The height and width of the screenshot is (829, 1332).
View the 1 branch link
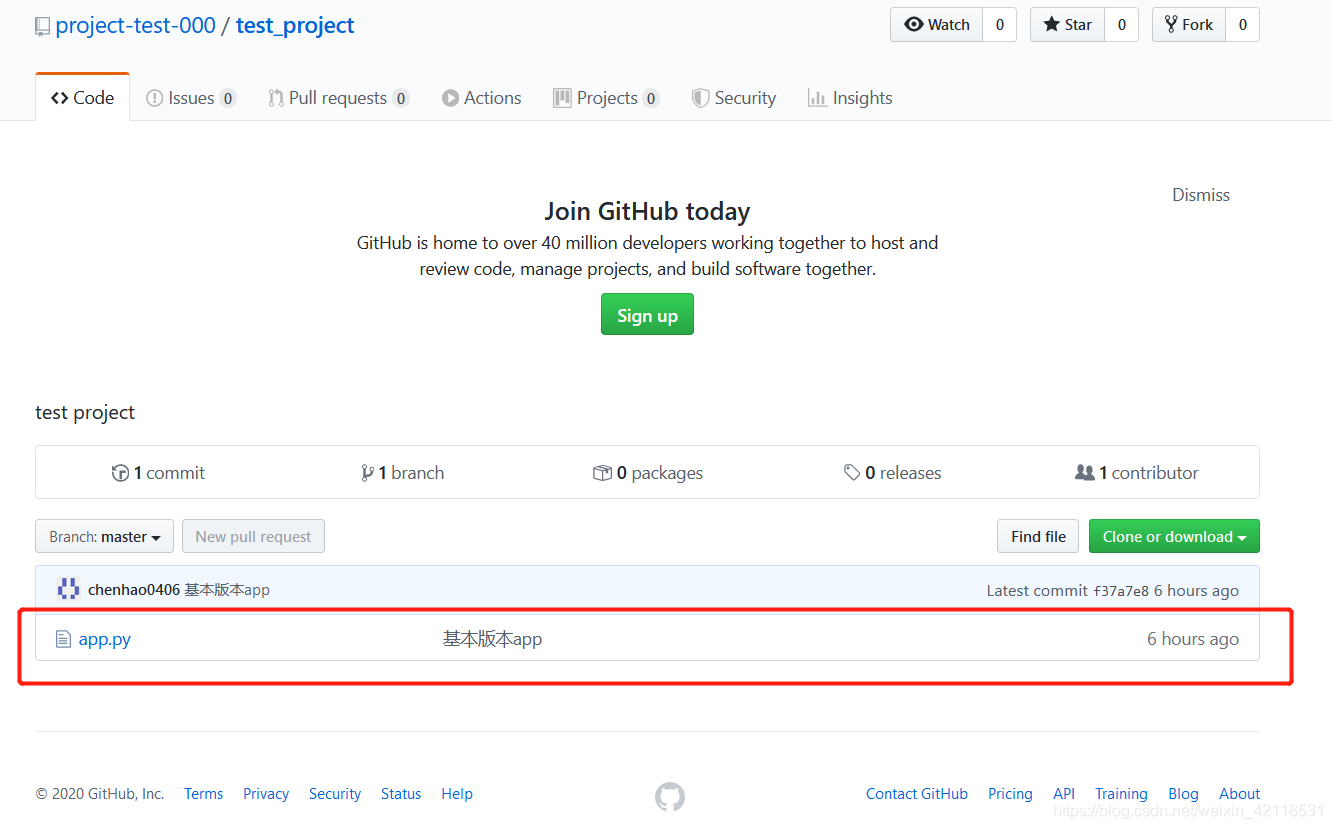click(402, 473)
